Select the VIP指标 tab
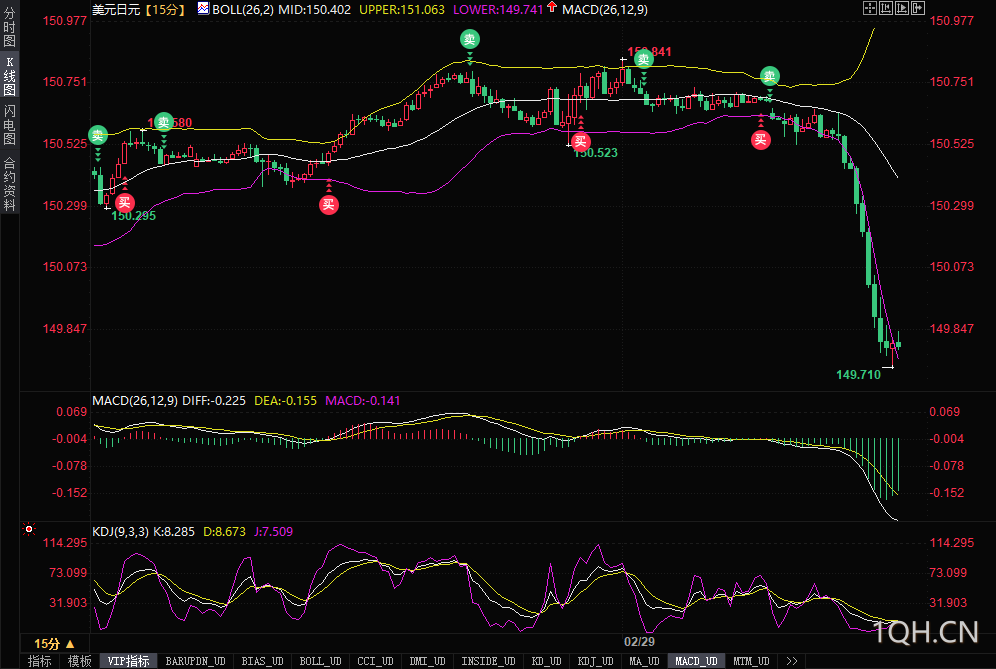The image size is (996, 669). pos(128,661)
